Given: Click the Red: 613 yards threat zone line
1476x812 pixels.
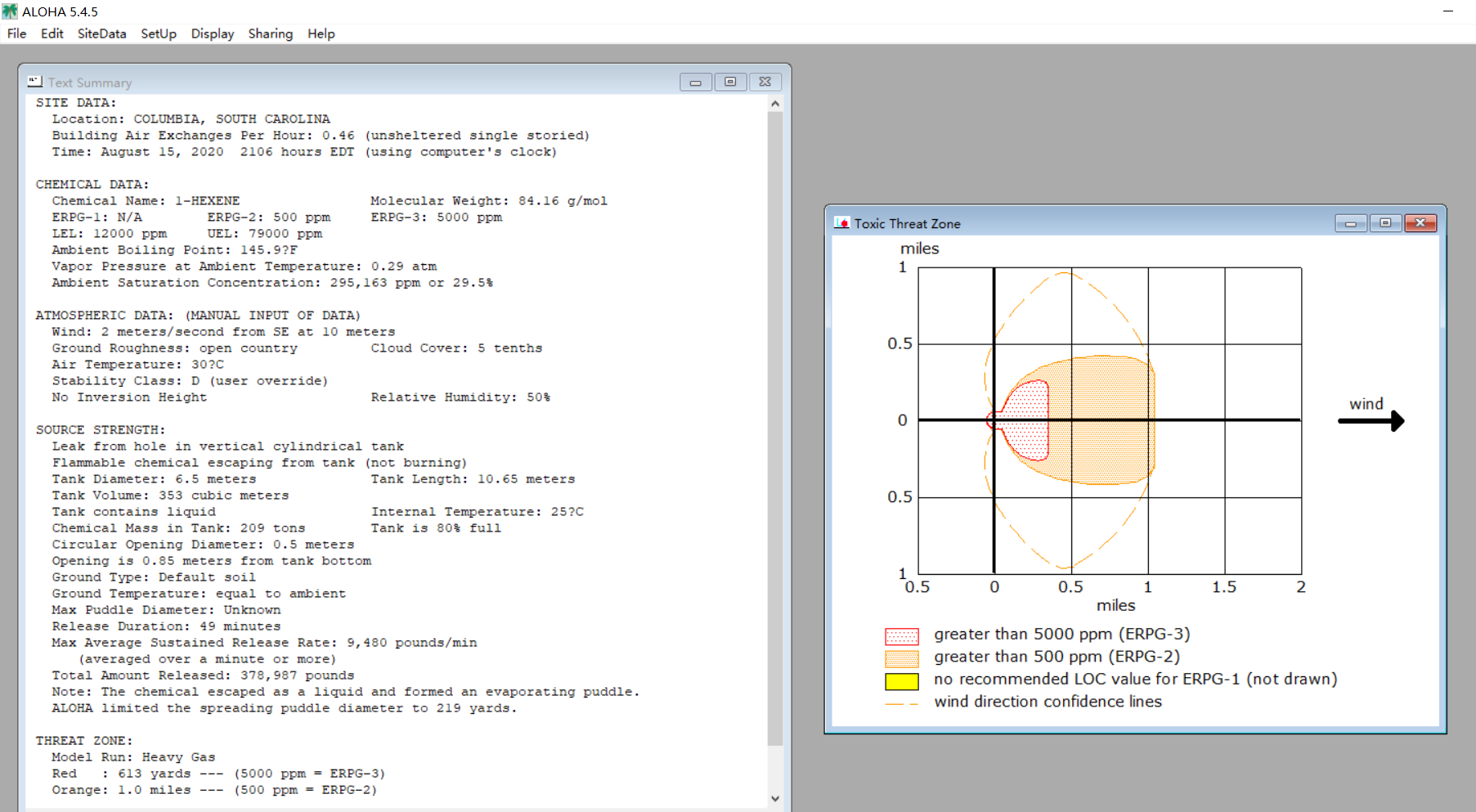Looking at the screenshot, I should 218,774.
